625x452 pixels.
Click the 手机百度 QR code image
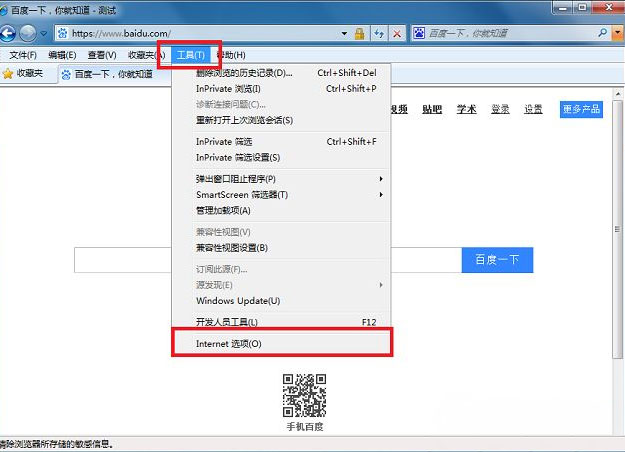[x=305, y=395]
